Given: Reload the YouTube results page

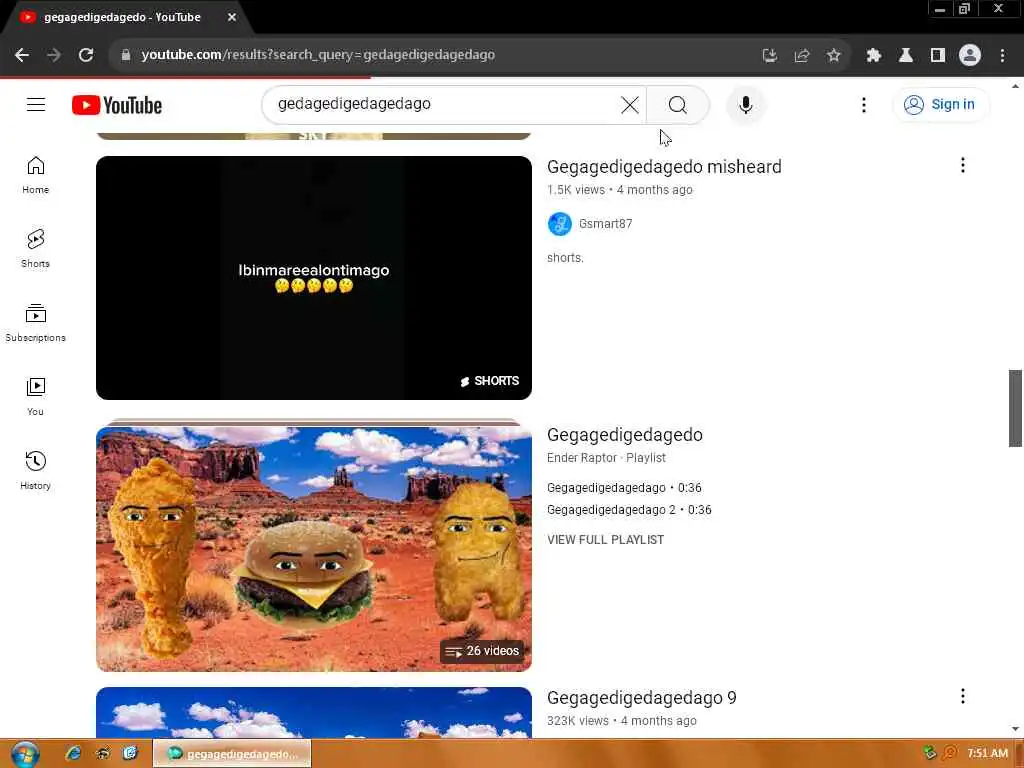Looking at the screenshot, I should point(86,55).
